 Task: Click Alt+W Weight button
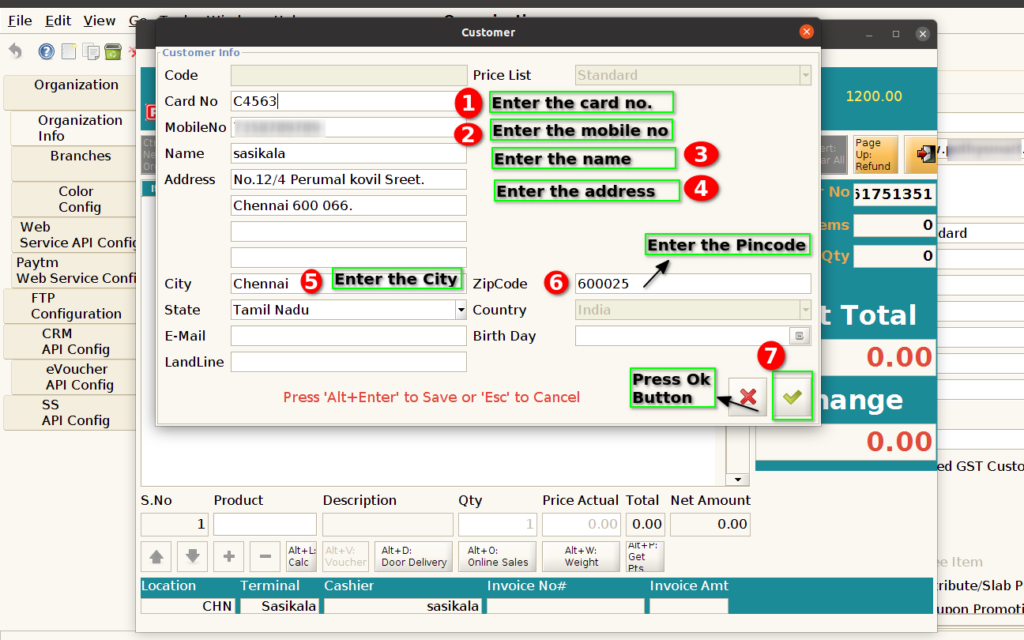[581, 556]
